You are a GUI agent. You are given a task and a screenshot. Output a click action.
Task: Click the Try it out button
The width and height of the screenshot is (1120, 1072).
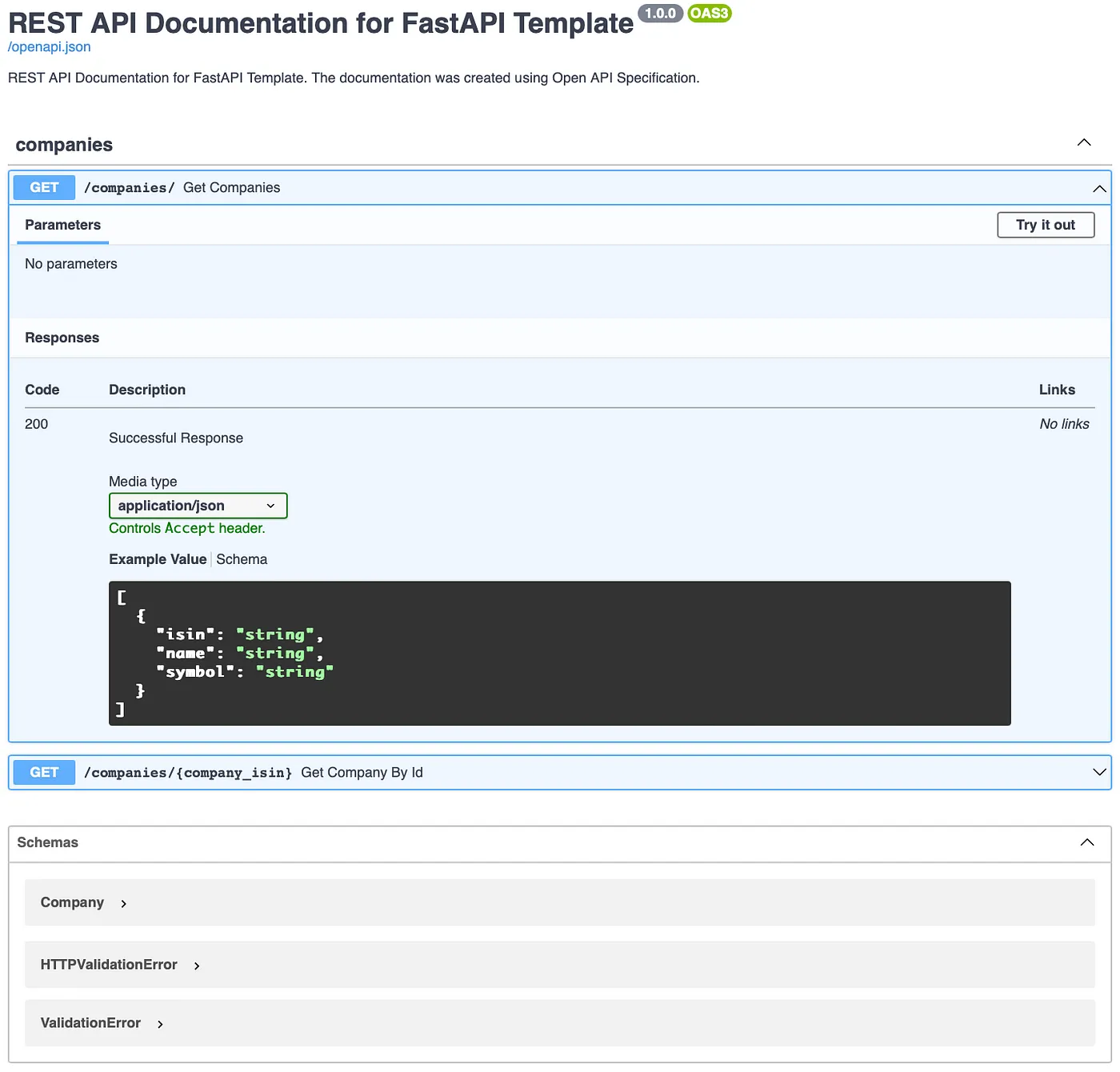tap(1046, 225)
